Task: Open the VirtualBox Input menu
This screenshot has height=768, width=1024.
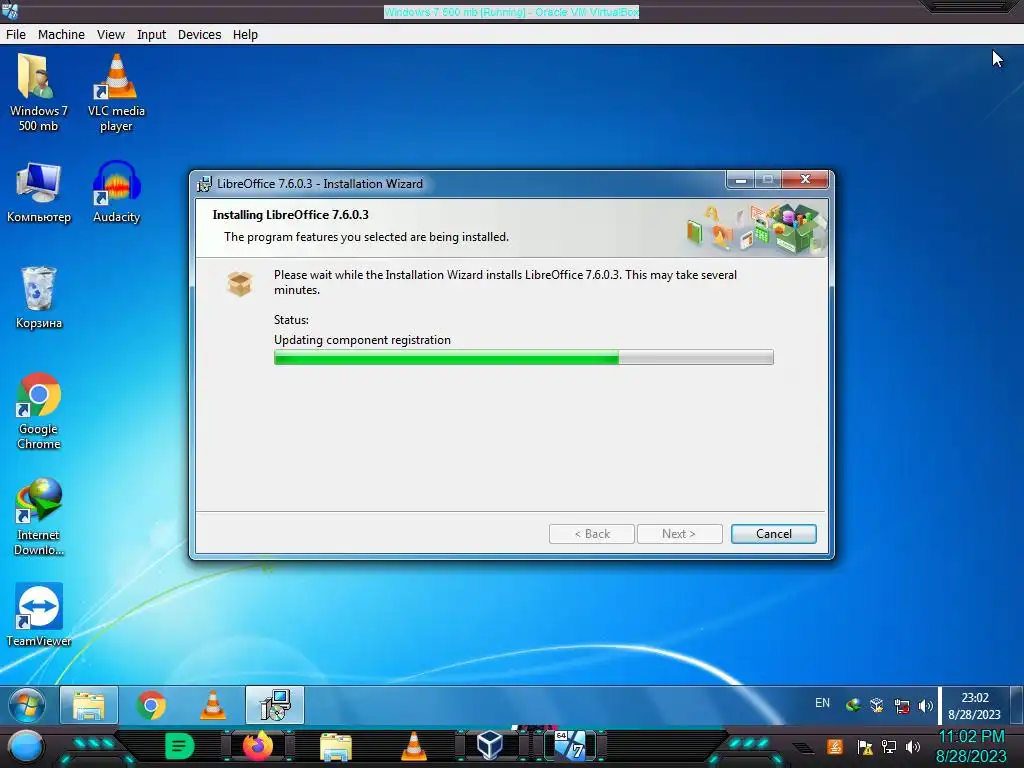Action: [x=151, y=35]
